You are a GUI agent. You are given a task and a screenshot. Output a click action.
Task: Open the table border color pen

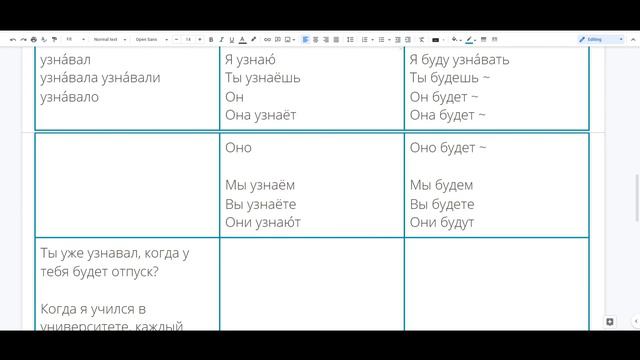pyautogui.click(x=469, y=40)
